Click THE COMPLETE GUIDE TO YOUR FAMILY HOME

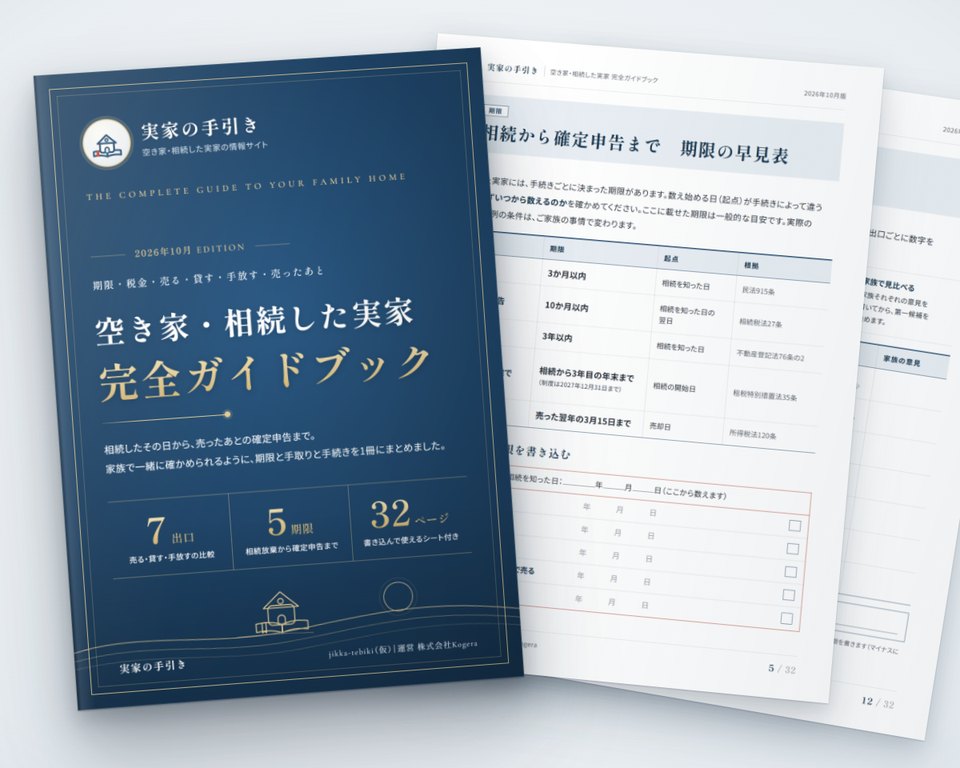246,187
